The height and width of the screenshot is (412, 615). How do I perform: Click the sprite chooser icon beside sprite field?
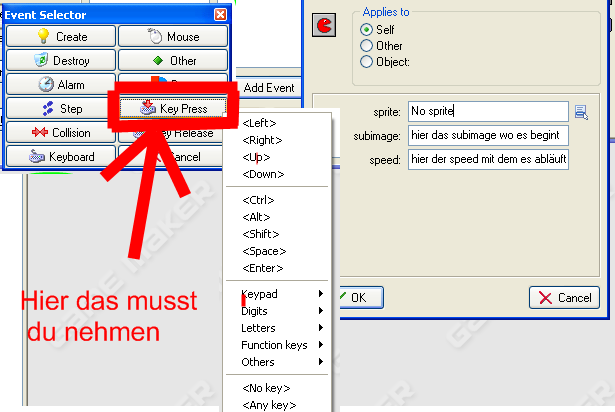[x=582, y=112]
